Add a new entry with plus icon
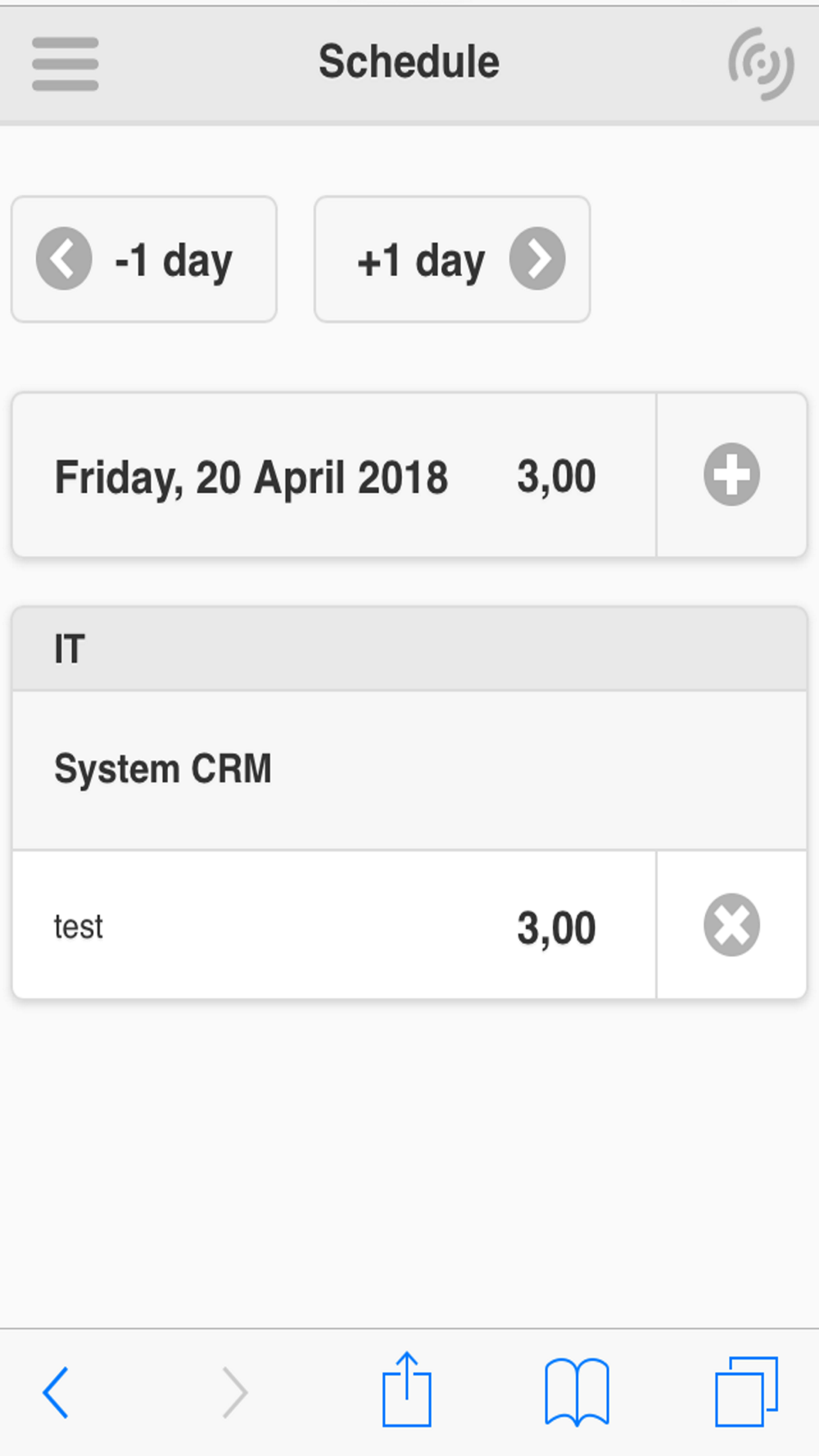819x1456 pixels. point(731,475)
